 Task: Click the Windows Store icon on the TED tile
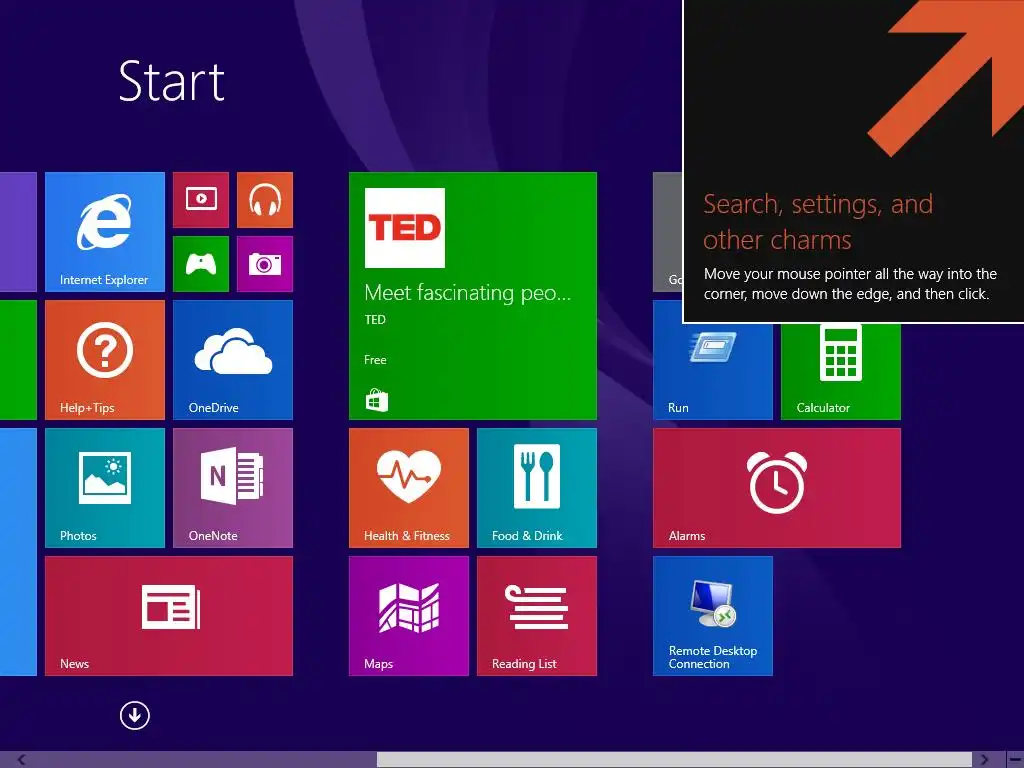pos(377,400)
